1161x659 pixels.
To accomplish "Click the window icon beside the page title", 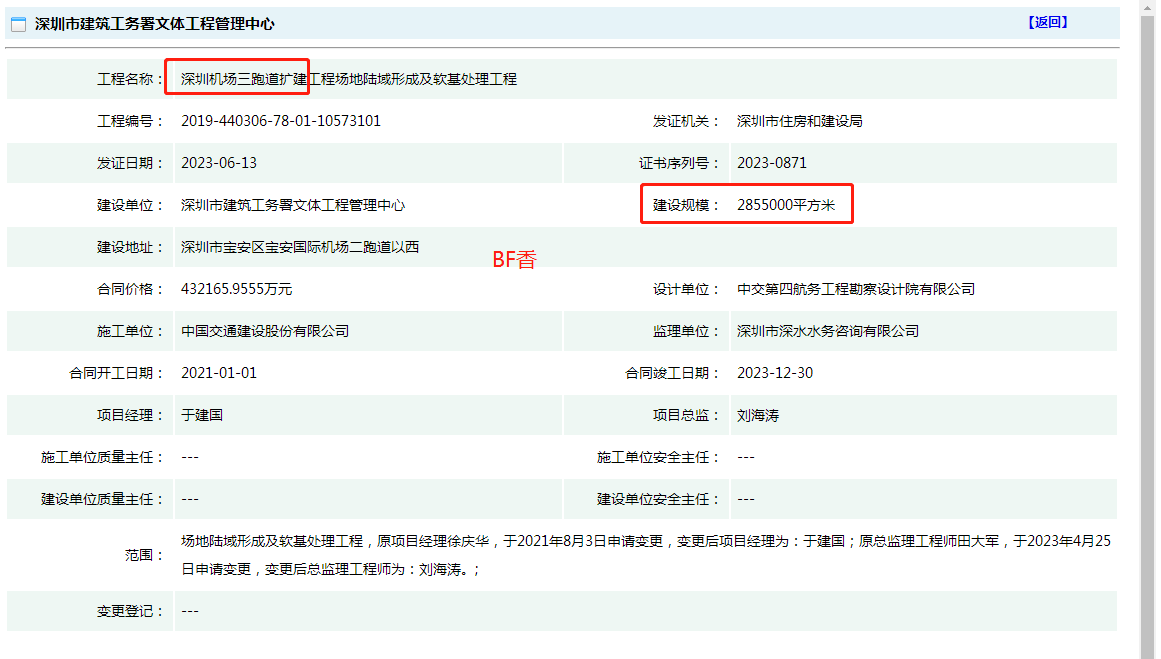I will click(x=18, y=25).
